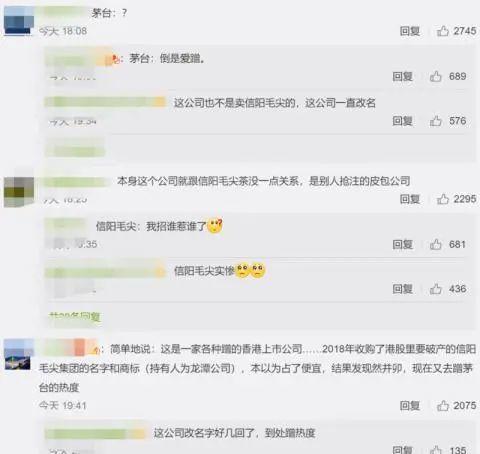Open blurred username before 这公司改名字好几回了
The width and height of the screenshot is (480, 454).
pyautogui.click(x=95, y=433)
